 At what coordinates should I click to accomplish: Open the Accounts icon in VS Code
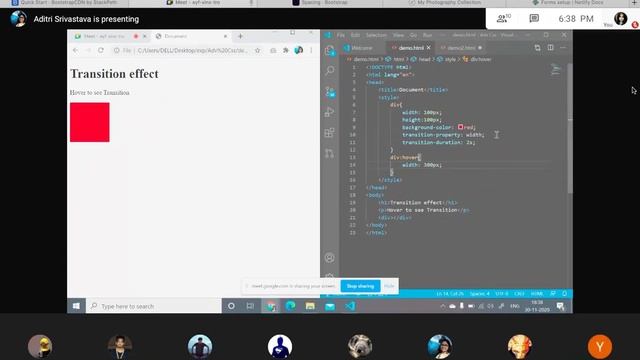(x=330, y=258)
